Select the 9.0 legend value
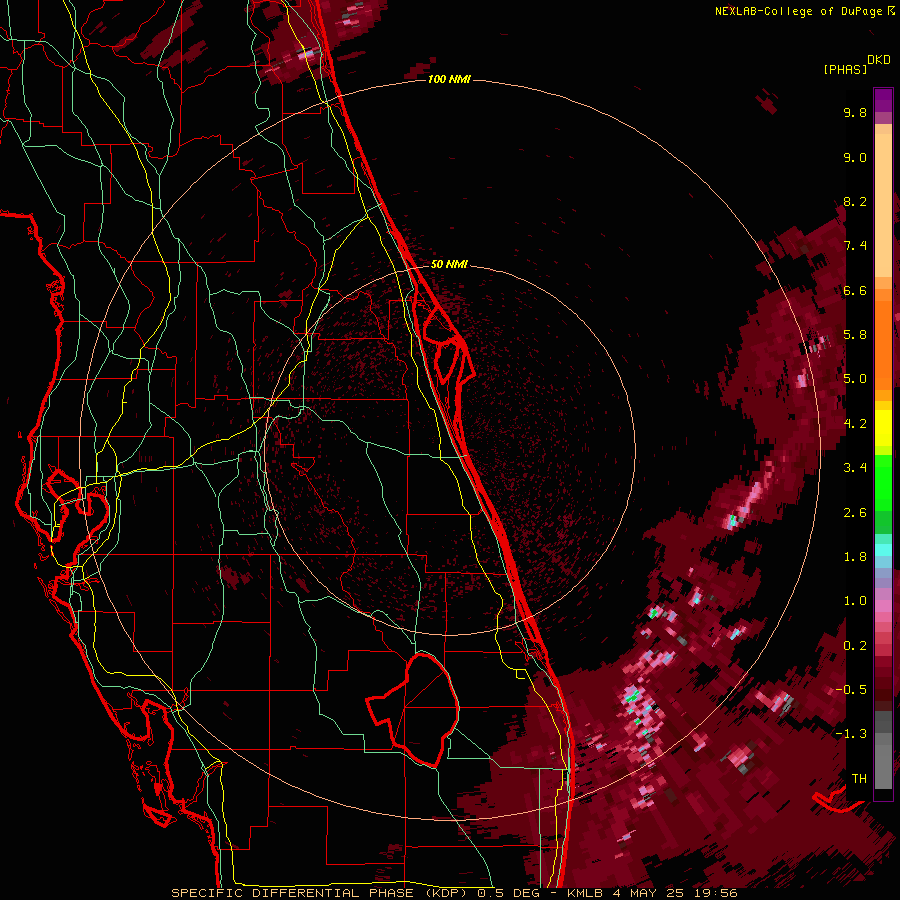Image resolution: width=900 pixels, height=900 pixels. 855,157
